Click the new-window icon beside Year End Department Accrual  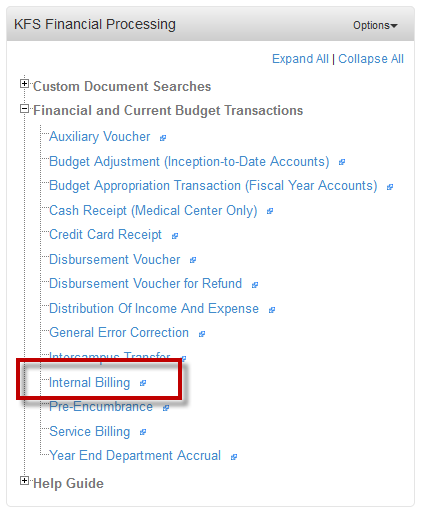pos(234,457)
